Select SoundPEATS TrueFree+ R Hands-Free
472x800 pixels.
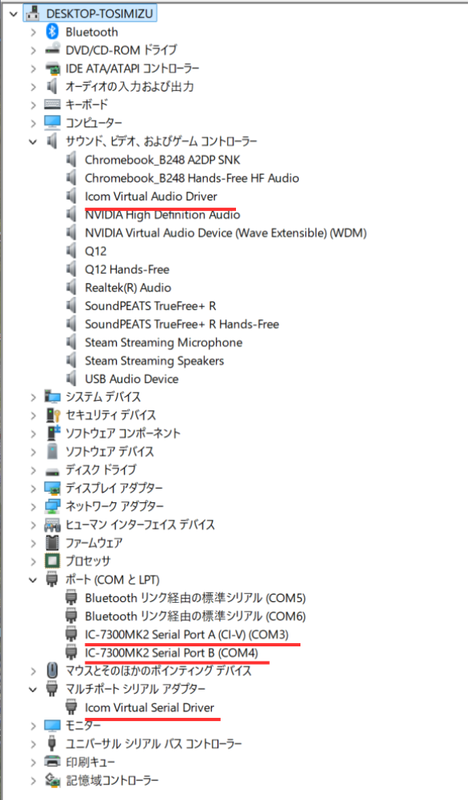pos(182,324)
